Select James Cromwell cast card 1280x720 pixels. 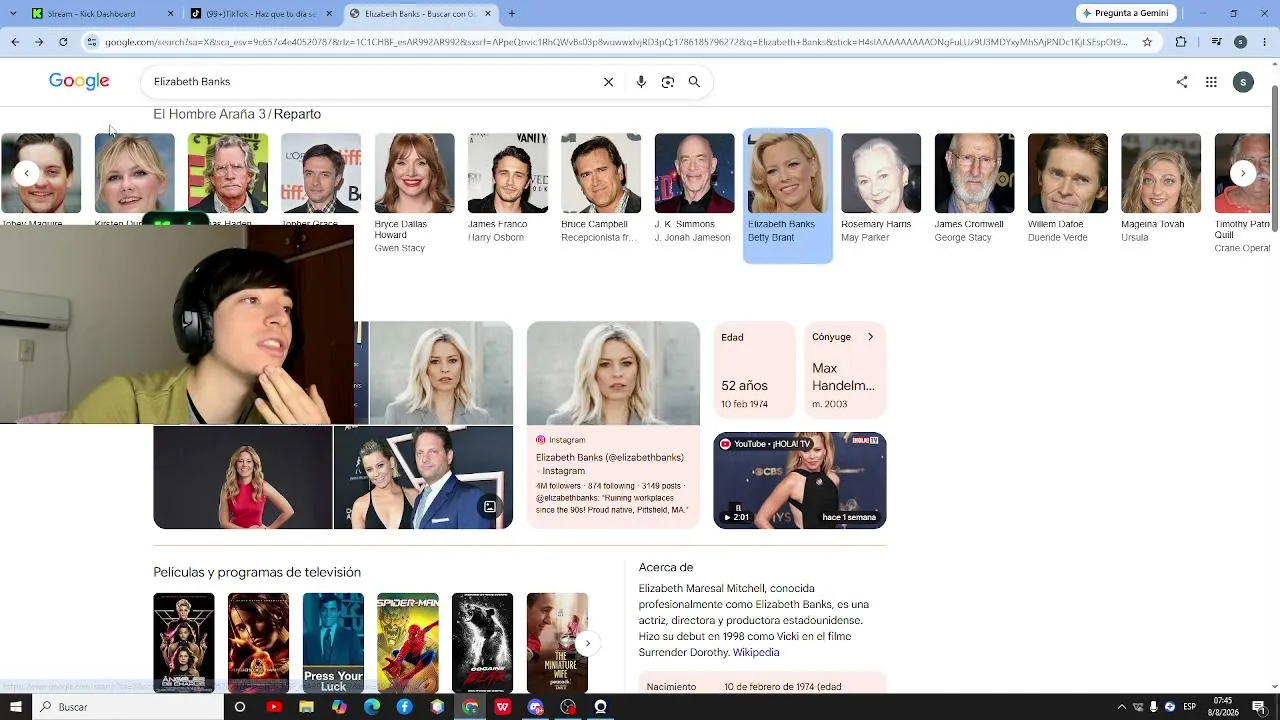click(974, 189)
